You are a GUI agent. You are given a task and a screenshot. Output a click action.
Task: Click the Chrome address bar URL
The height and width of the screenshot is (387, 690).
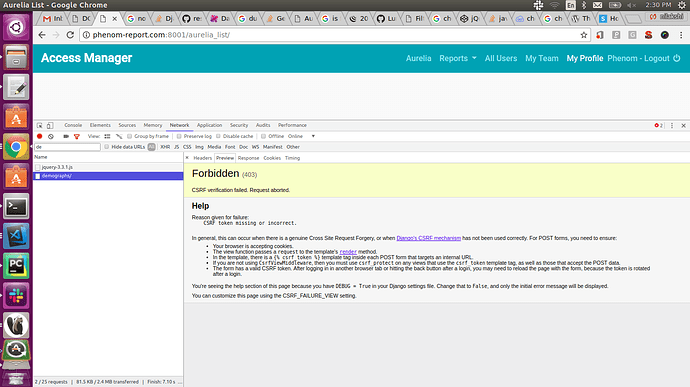click(334, 35)
